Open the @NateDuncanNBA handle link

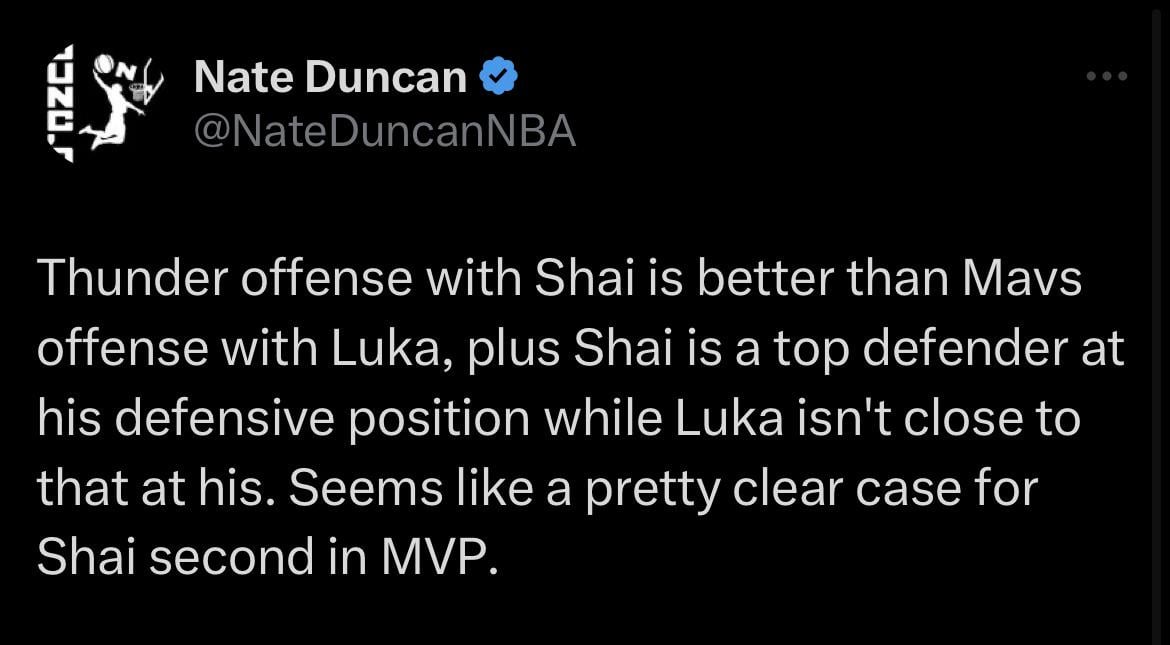coord(384,131)
